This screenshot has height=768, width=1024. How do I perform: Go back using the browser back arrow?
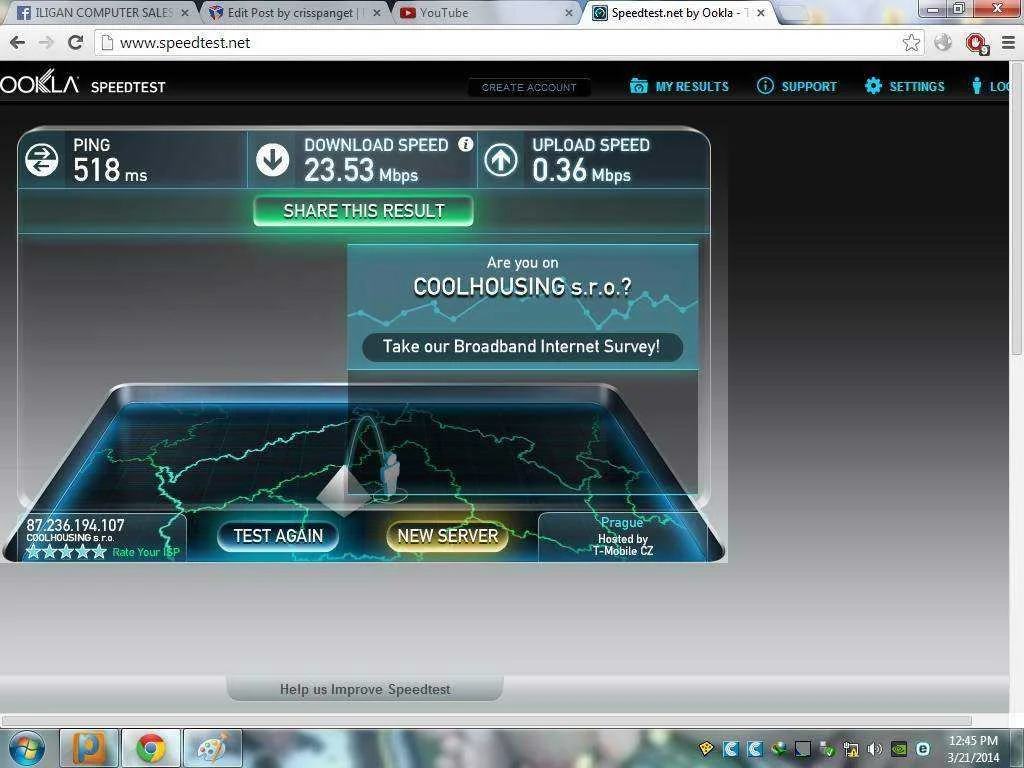[x=18, y=43]
